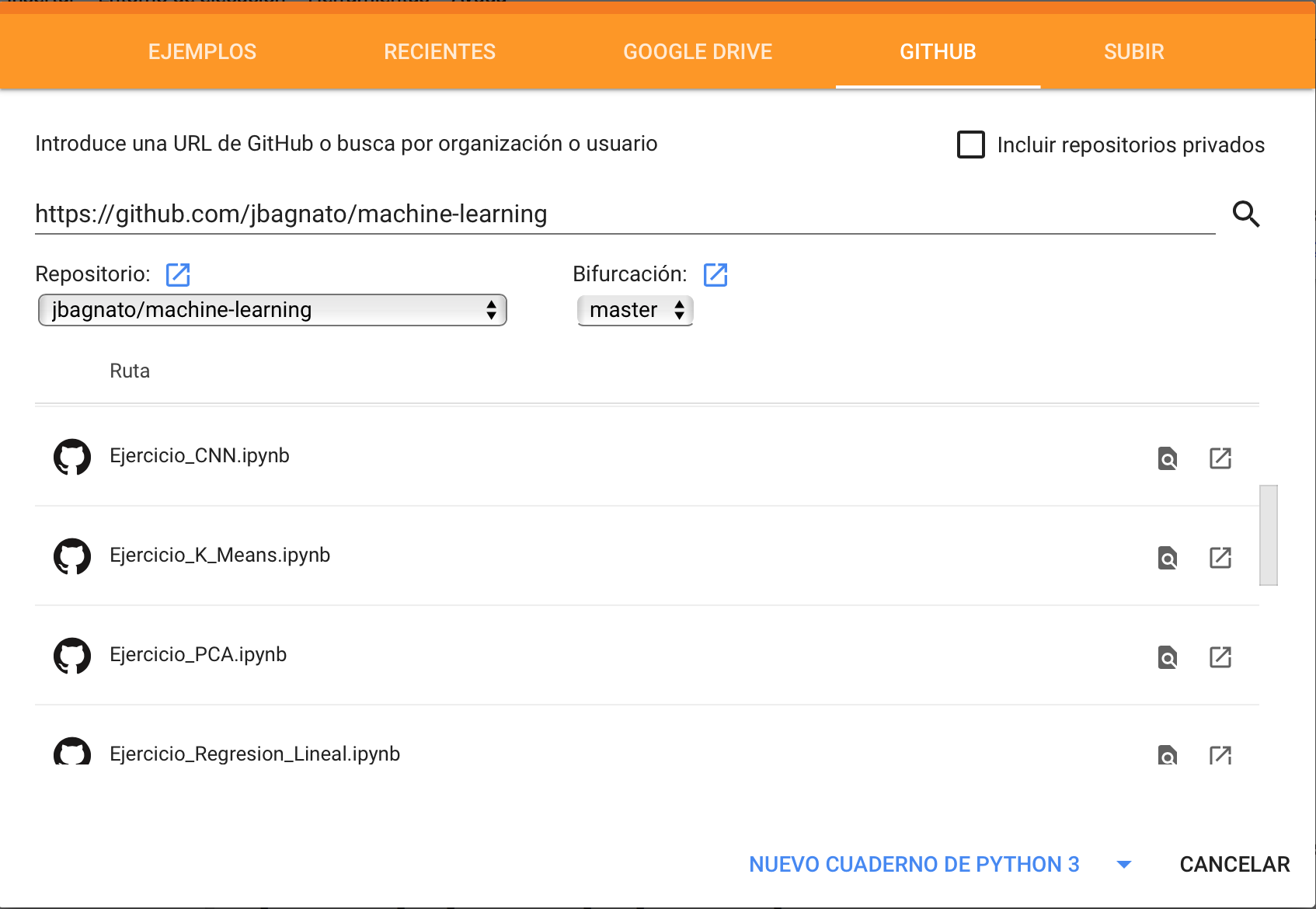Preview Ejercicio_K_Means.ipynb with file search icon
The width and height of the screenshot is (1316, 909).
[x=1168, y=558]
